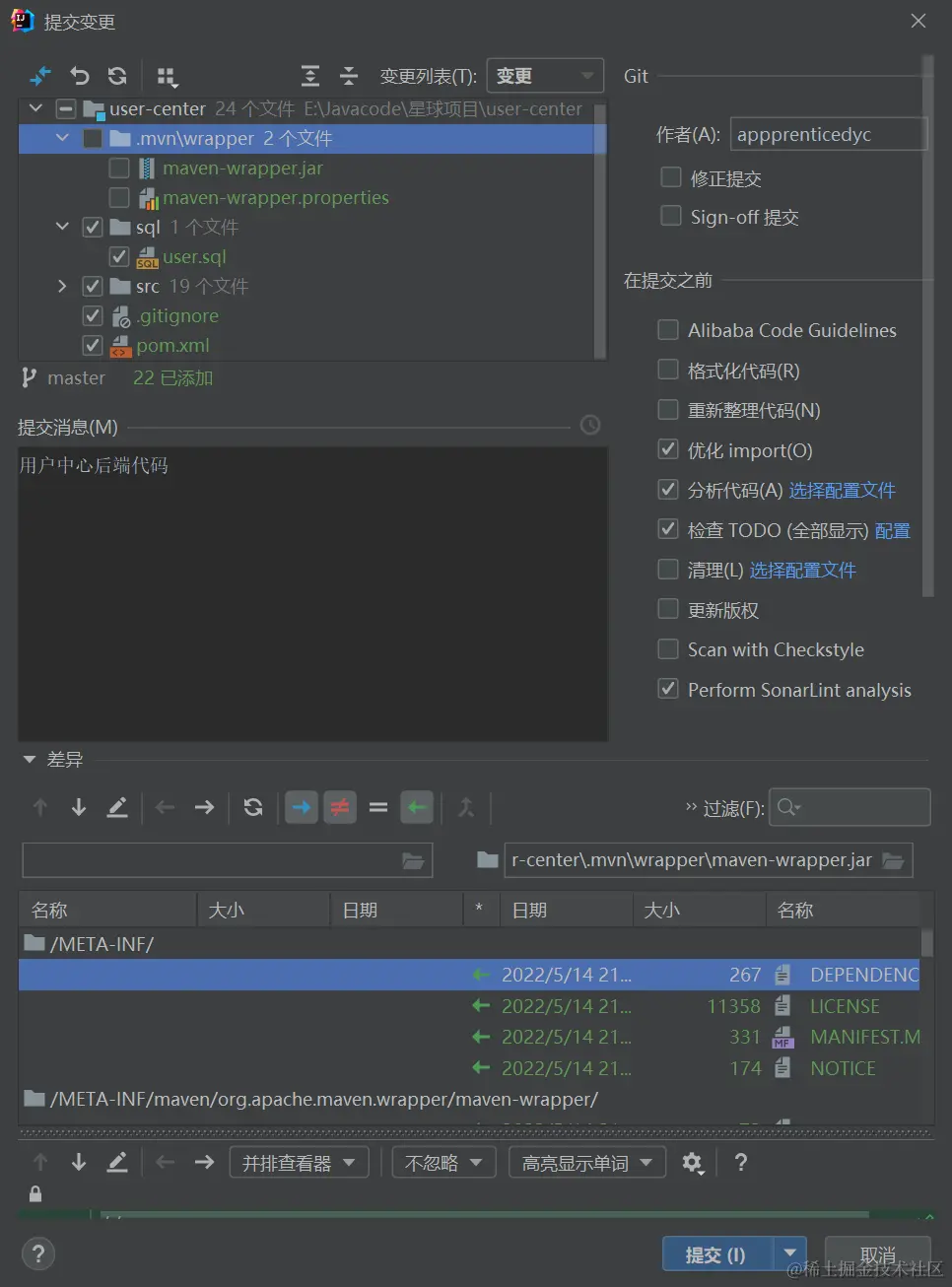The image size is (952, 1287).
Task: Browse folder for maven-wrapper.jar path field
Action: pyautogui.click(x=893, y=860)
